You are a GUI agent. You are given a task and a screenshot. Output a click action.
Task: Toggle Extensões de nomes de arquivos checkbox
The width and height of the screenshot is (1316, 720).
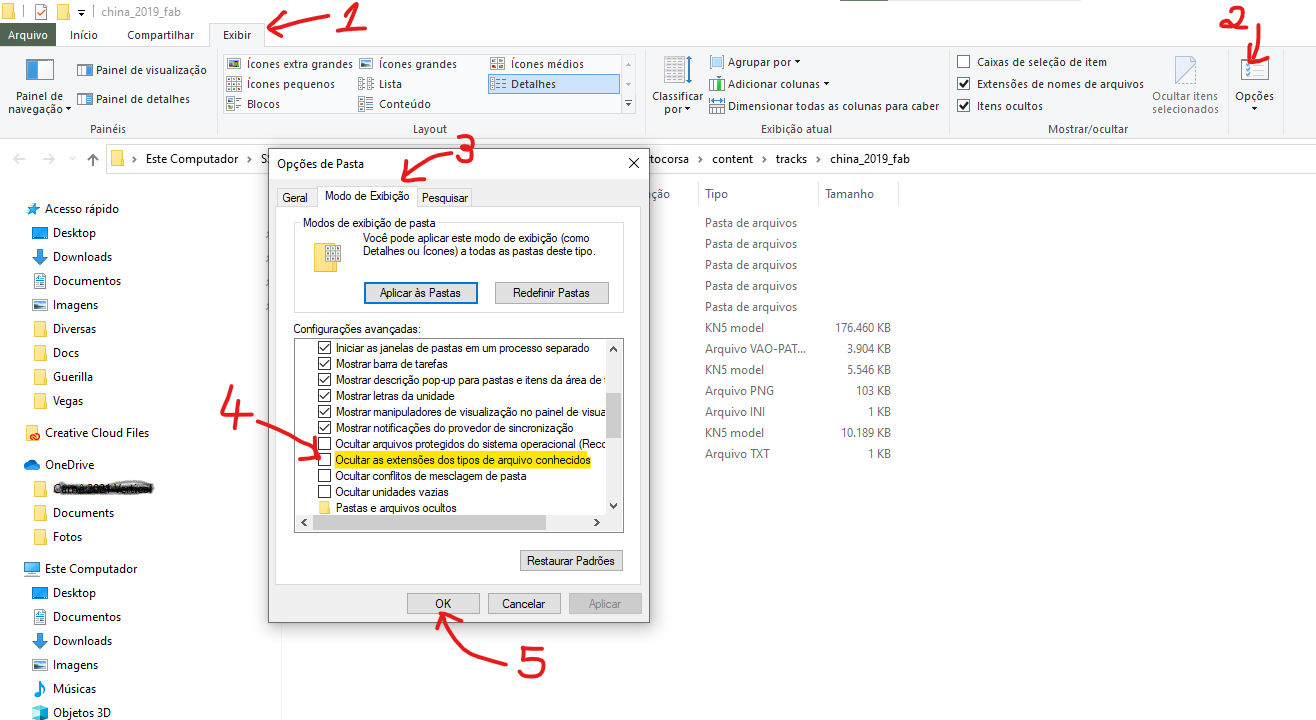point(964,84)
